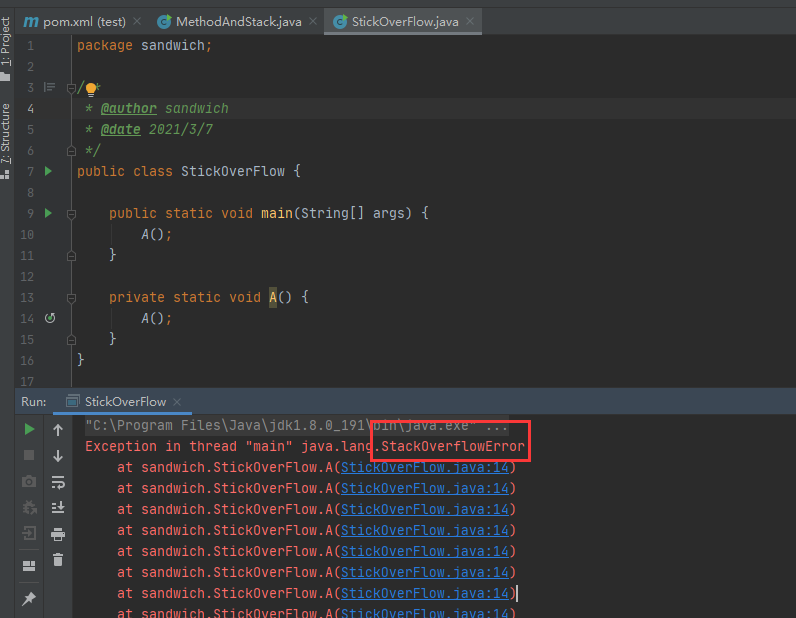Click the doc comment gutter icon on line 3
The image size is (796, 618).
49,87
